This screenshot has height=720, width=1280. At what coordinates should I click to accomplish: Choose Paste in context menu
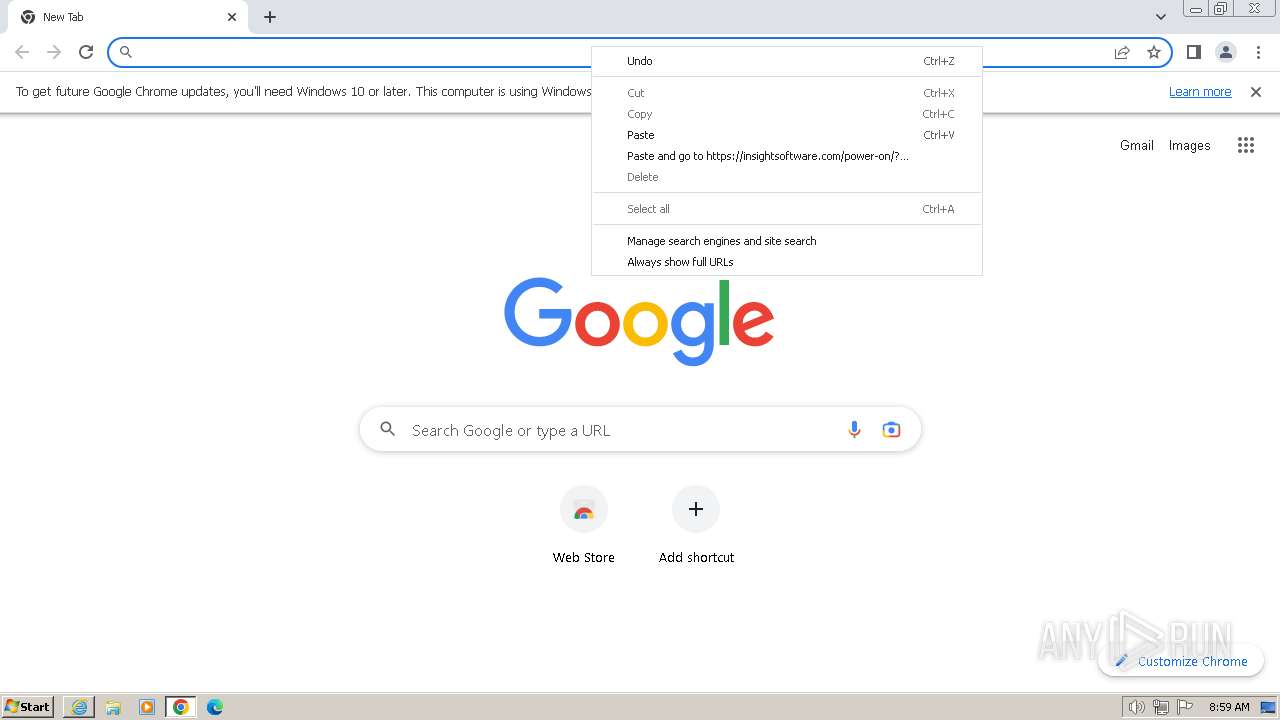(x=787, y=135)
